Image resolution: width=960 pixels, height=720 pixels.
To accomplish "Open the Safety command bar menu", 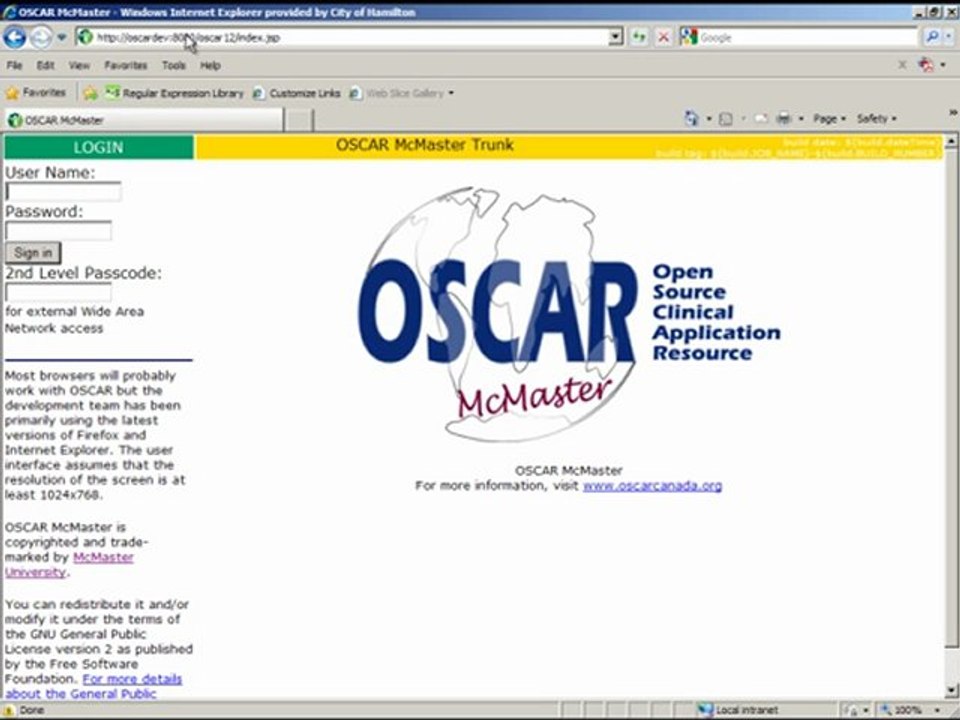I will click(x=876, y=119).
